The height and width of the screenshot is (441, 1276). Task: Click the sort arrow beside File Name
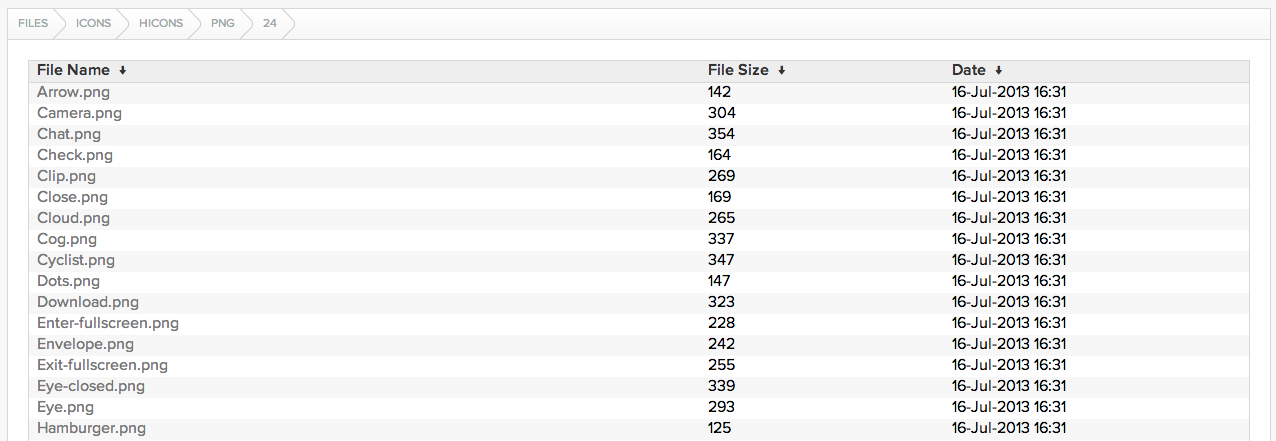pos(122,71)
